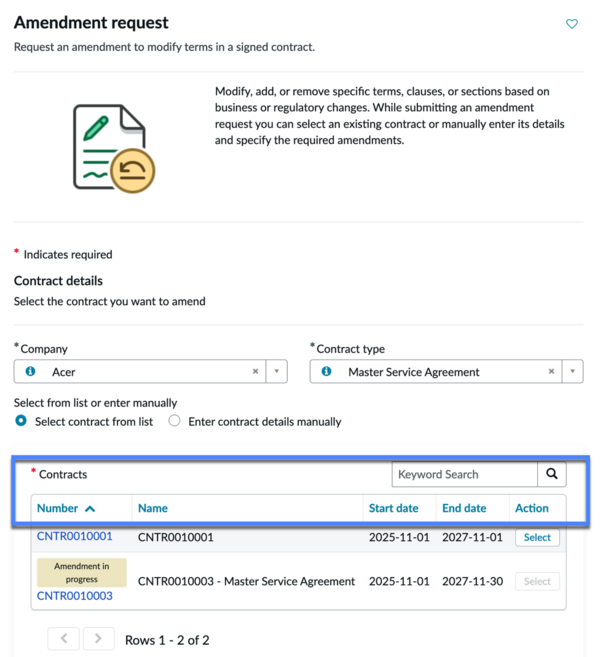Choose Select contract from list option
Viewport: 600px width, 657px height.
pyautogui.click(x=21, y=421)
